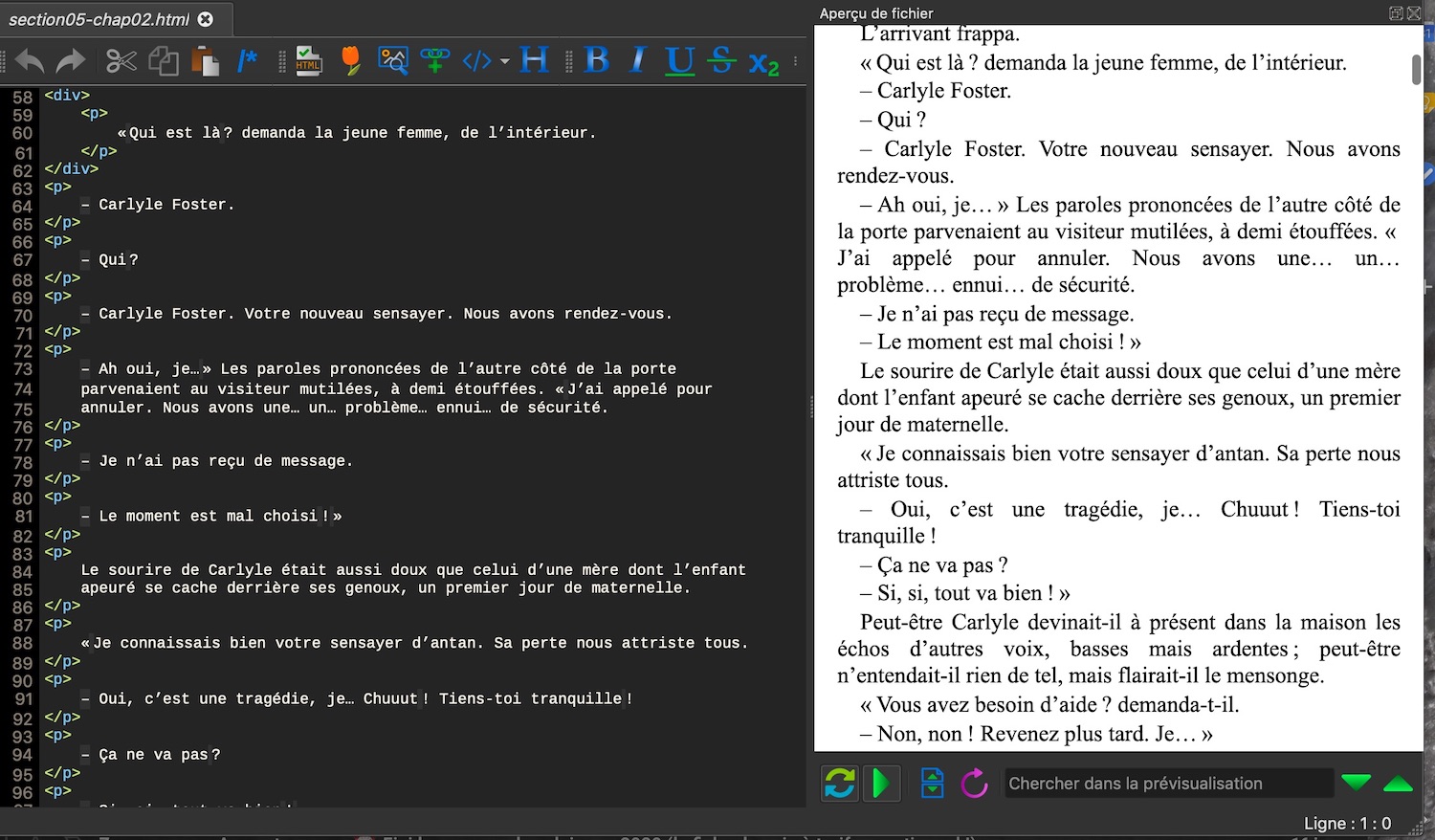Click code line '– Le moment est mal choisi ! »'
The width and height of the screenshot is (1435, 840).
[x=211, y=517]
